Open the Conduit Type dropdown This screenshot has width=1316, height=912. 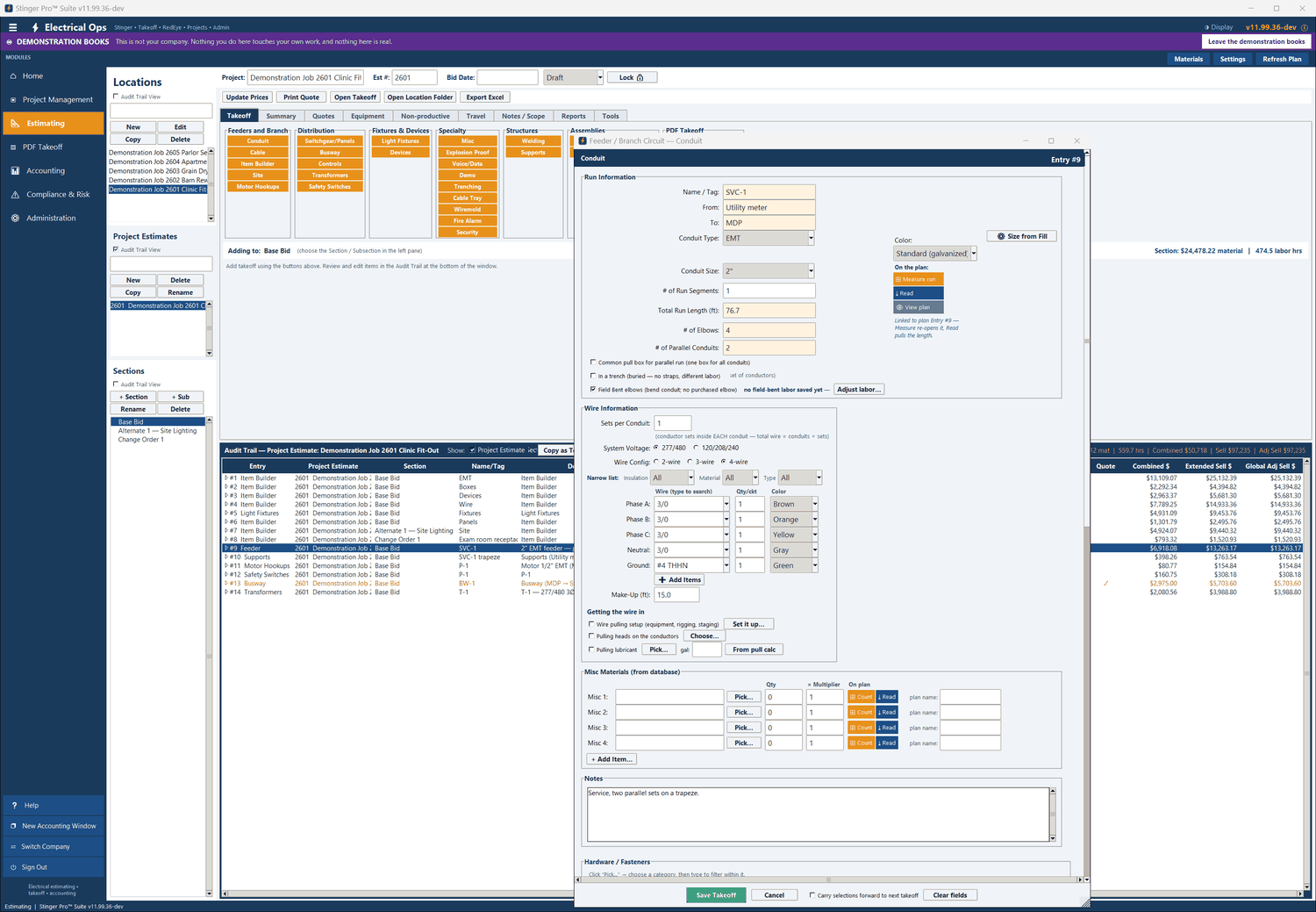[811, 238]
